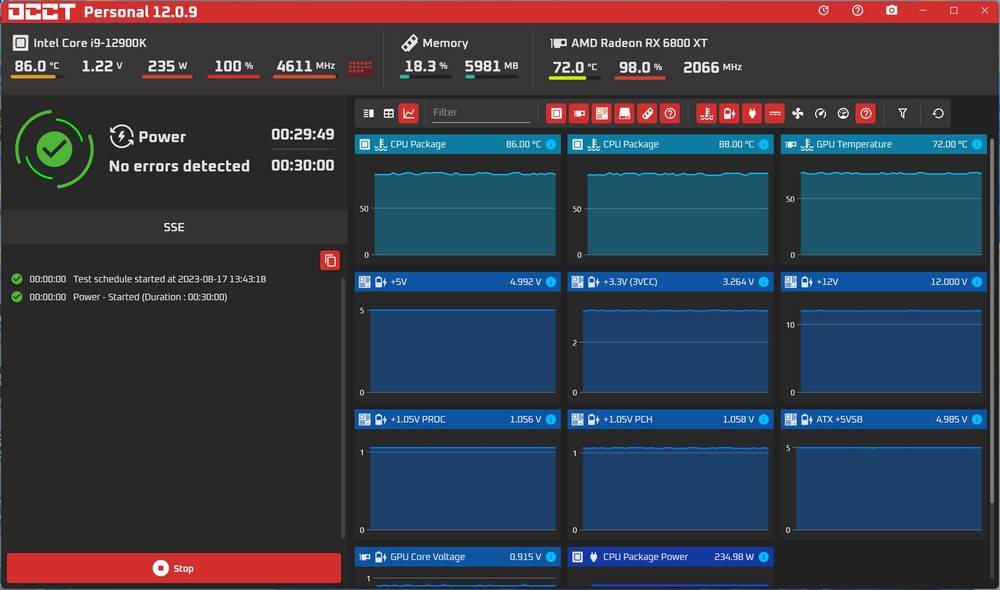1000x590 pixels.
Task: Focus the sensor Filter field
Action: tap(481, 113)
